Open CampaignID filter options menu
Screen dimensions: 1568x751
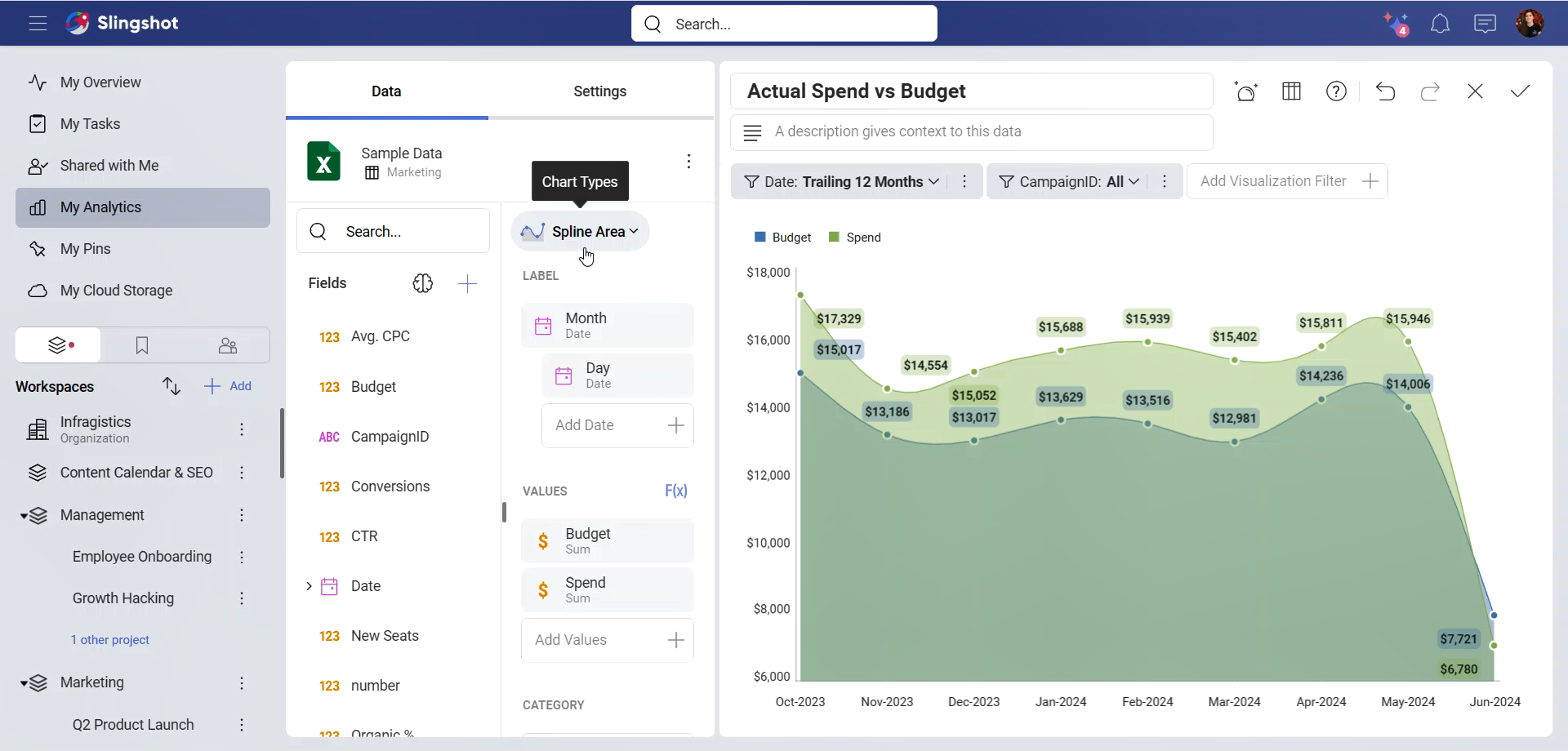tap(1165, 181)
